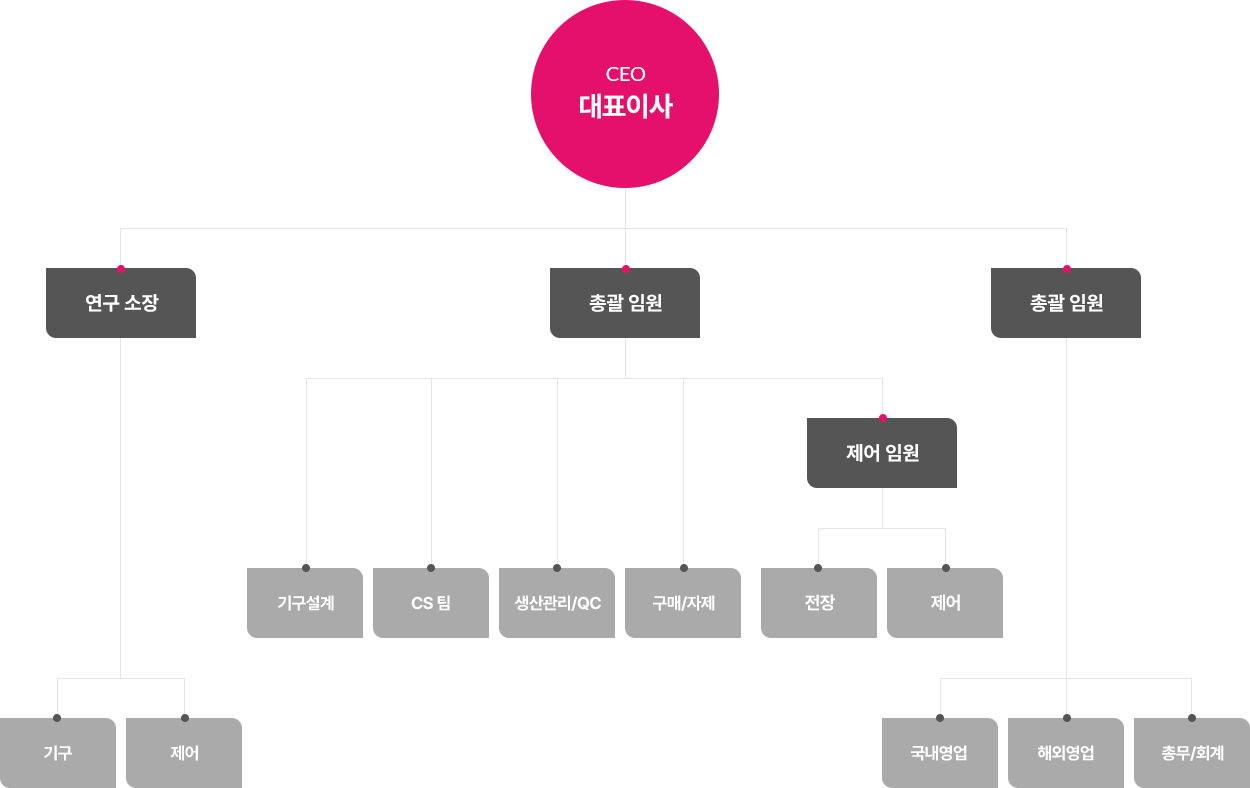1250x788 pixels.
Task: Select the 총무/회계 box
Action: pos(1192,753)
